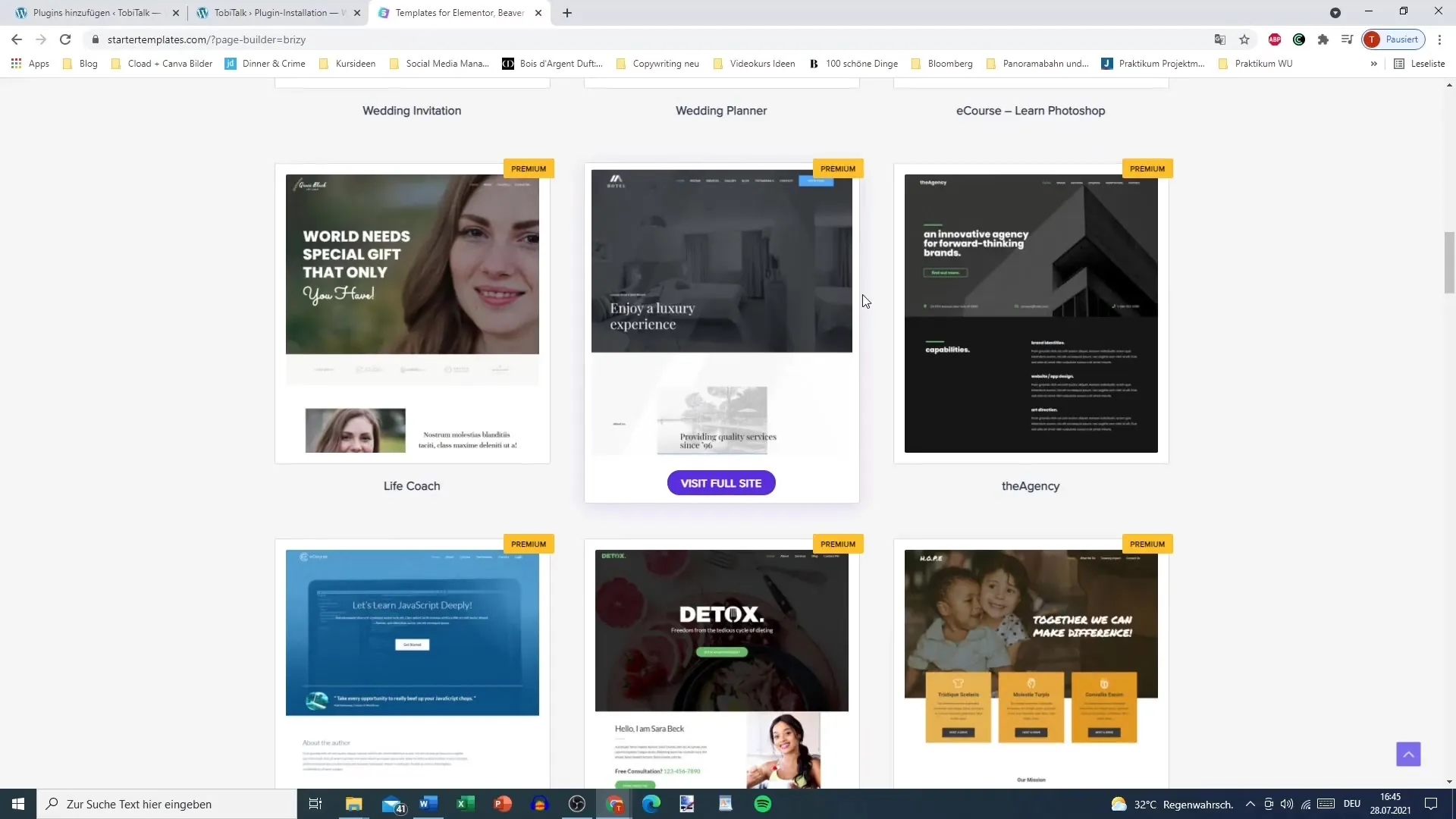Open the clock and date in taskbar

coord(1390,804)
